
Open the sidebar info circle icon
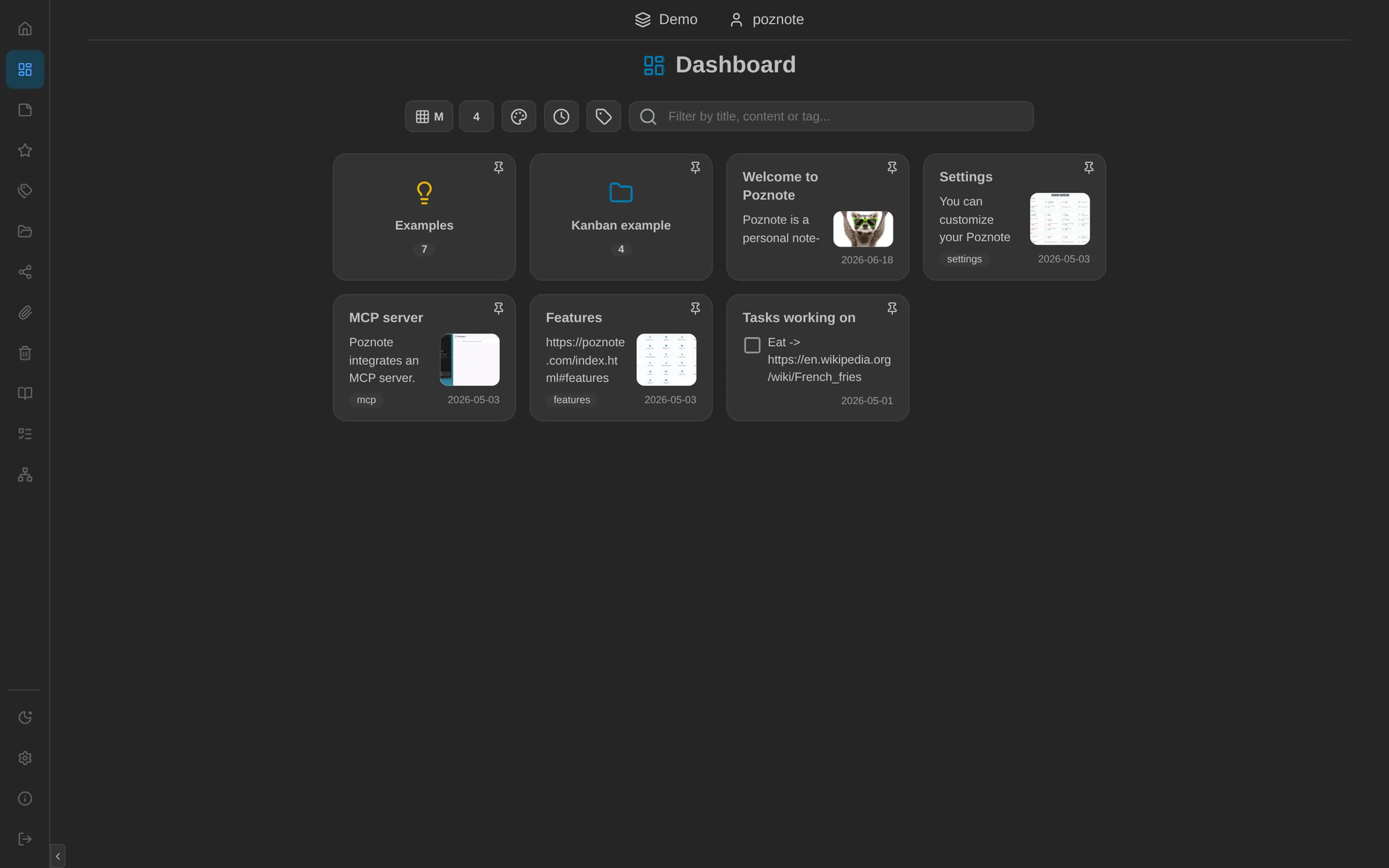(x=25, y=799)
